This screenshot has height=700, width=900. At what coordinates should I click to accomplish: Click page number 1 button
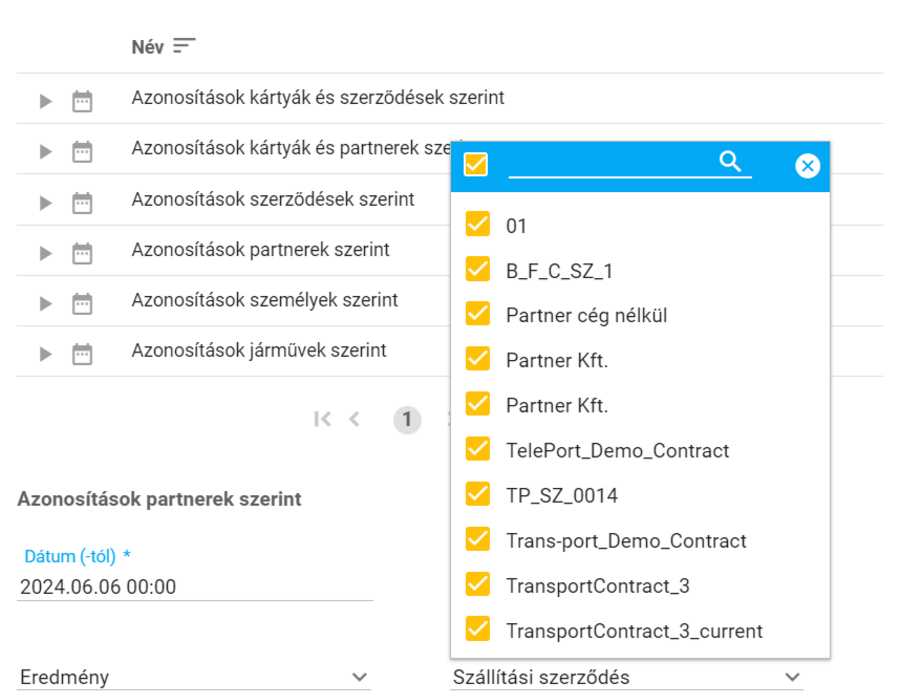pyautogui.click(x=407, y=419)
